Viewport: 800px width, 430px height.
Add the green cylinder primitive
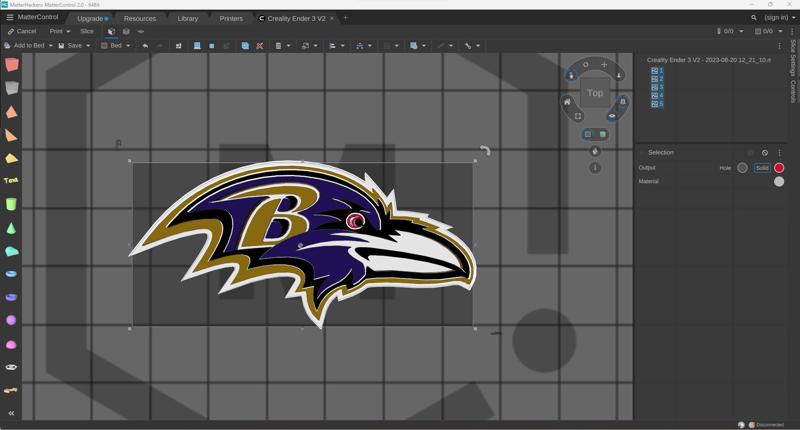11,204
